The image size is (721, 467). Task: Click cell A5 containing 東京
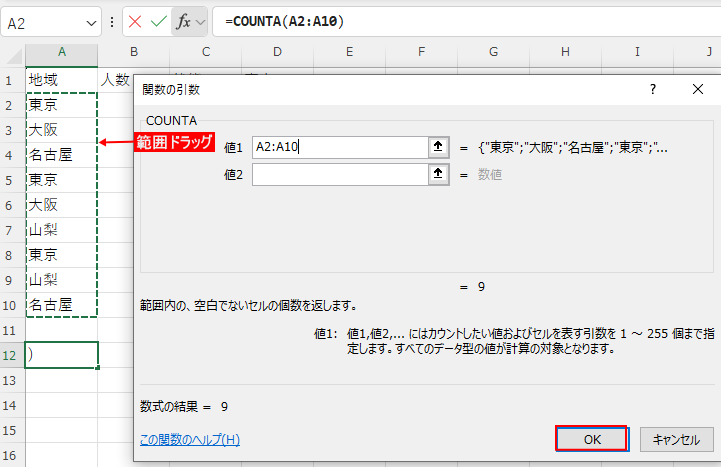62,180
